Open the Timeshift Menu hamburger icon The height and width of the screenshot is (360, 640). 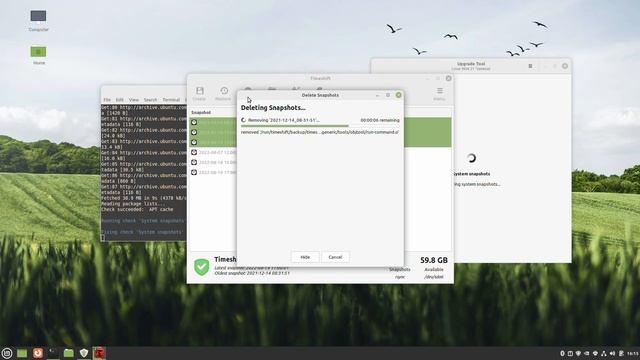439,91
